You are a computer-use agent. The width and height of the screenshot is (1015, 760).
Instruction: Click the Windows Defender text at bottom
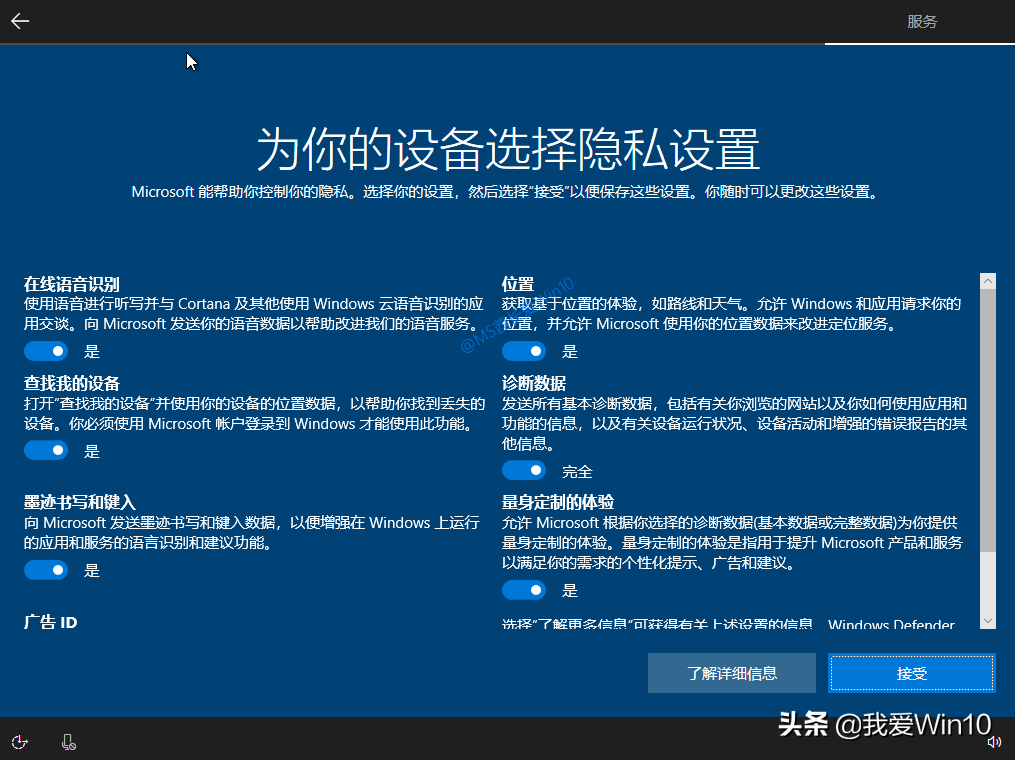pyautogui.click(x=891, y=625)
